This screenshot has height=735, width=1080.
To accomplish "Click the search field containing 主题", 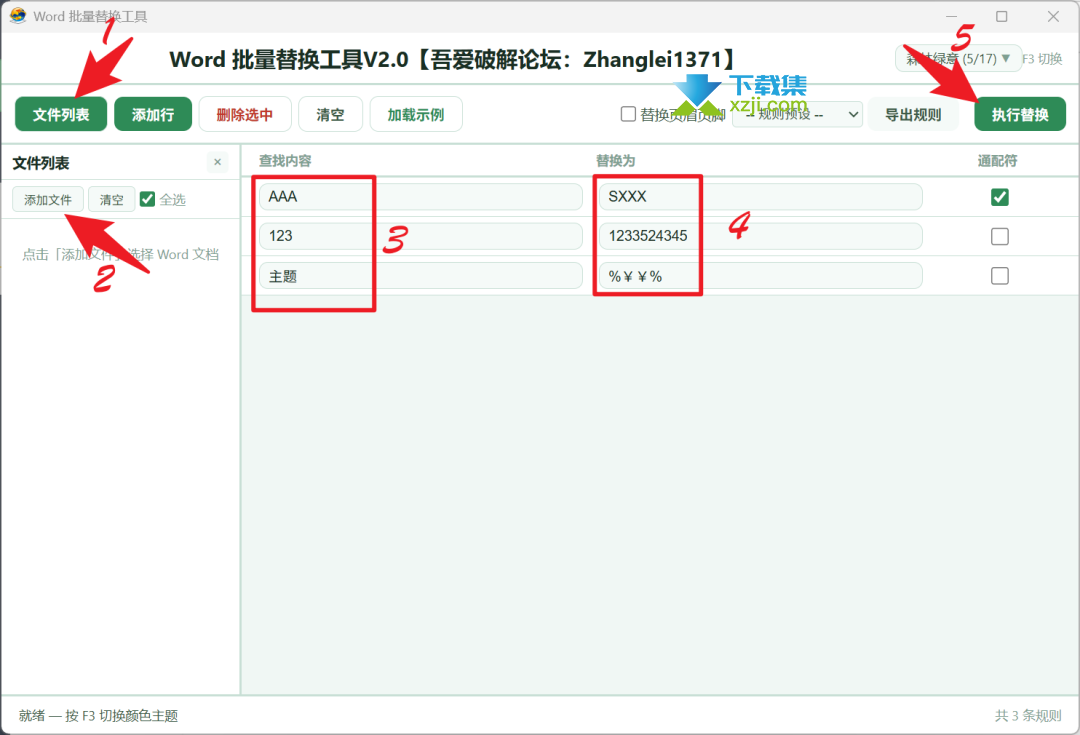I will (421, 276).
